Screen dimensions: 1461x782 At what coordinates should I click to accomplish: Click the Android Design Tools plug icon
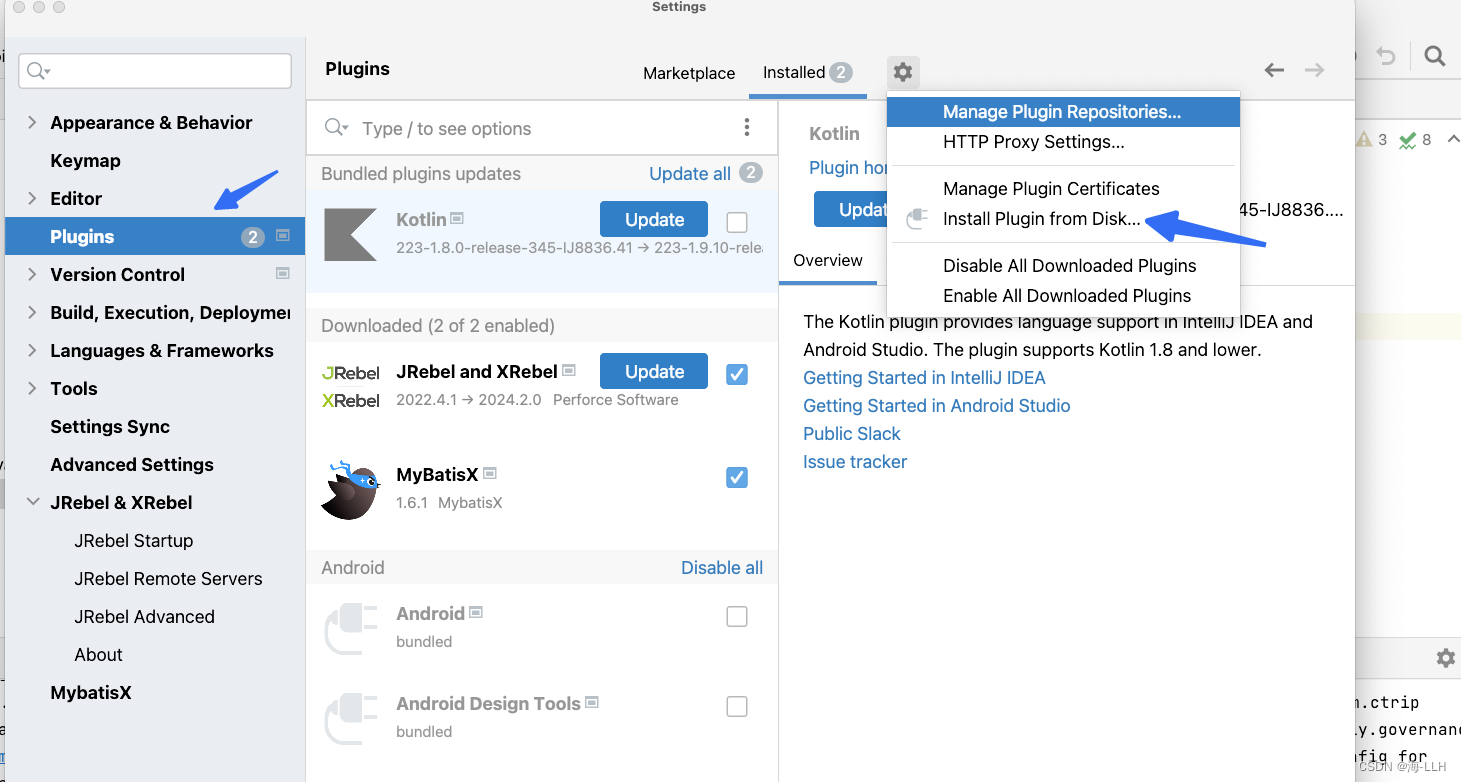point(350,718)
